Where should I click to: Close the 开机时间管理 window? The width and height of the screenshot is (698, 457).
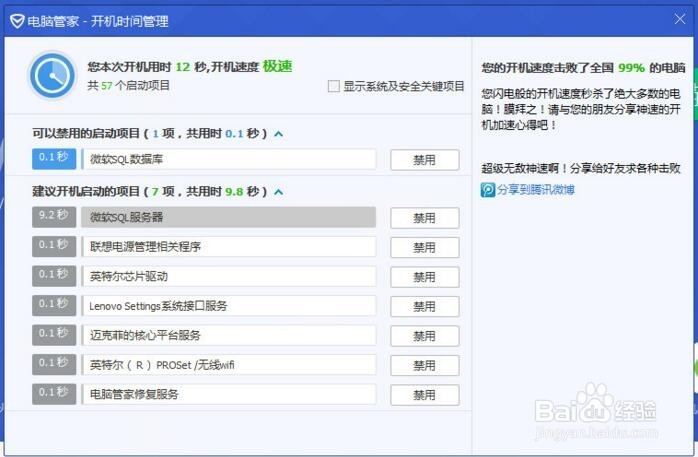click(x=680, y=19)
